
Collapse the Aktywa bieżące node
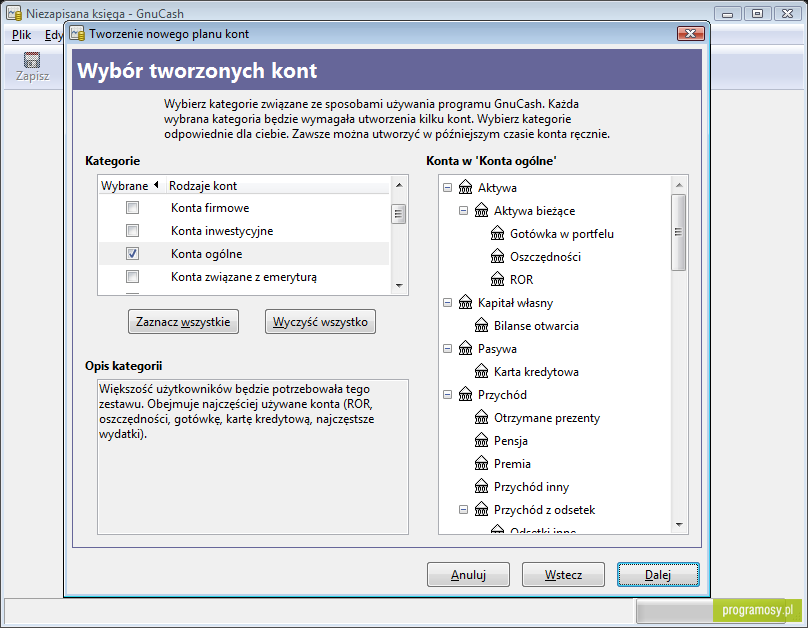463,211
